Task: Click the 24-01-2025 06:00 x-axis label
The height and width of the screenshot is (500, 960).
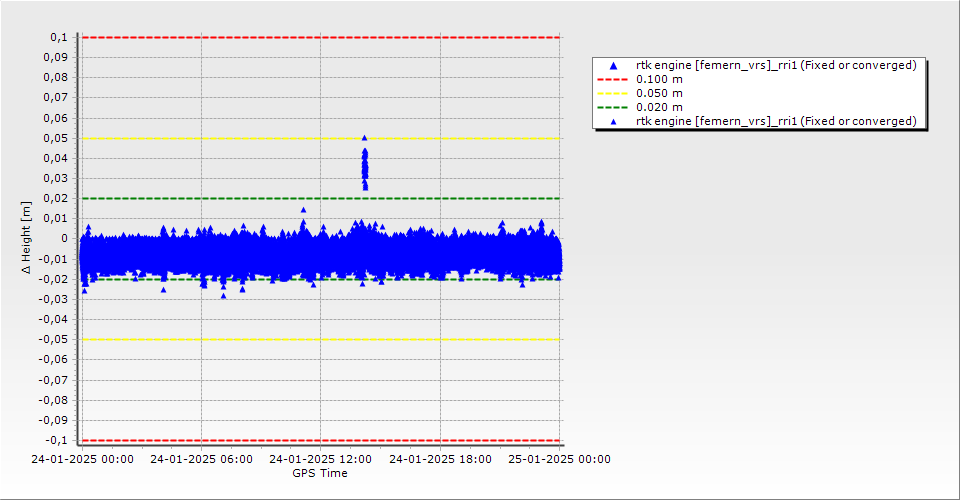Action: [201, 460]
